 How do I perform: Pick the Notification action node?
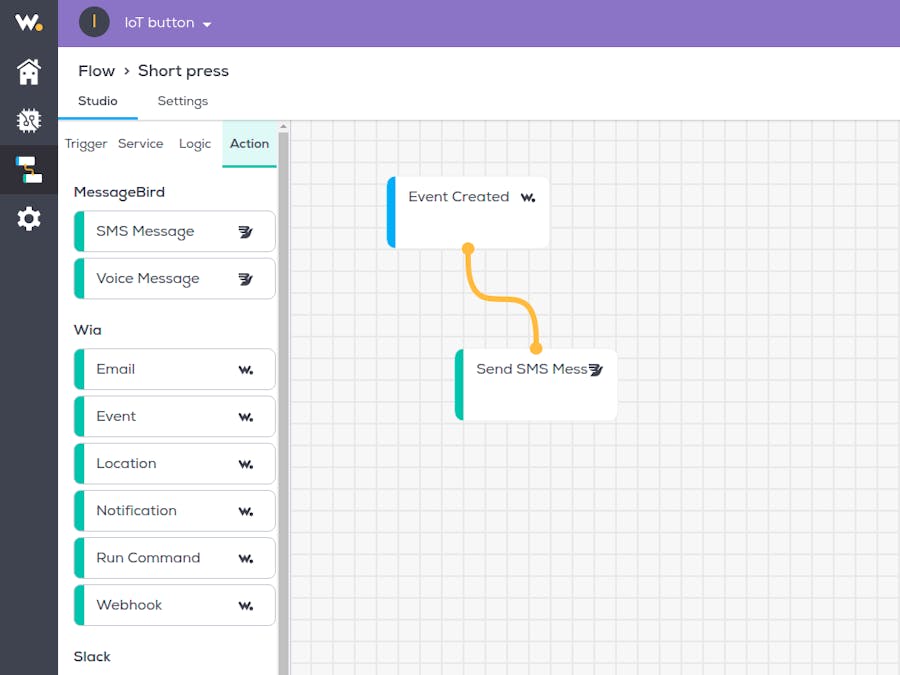[174, 510]
